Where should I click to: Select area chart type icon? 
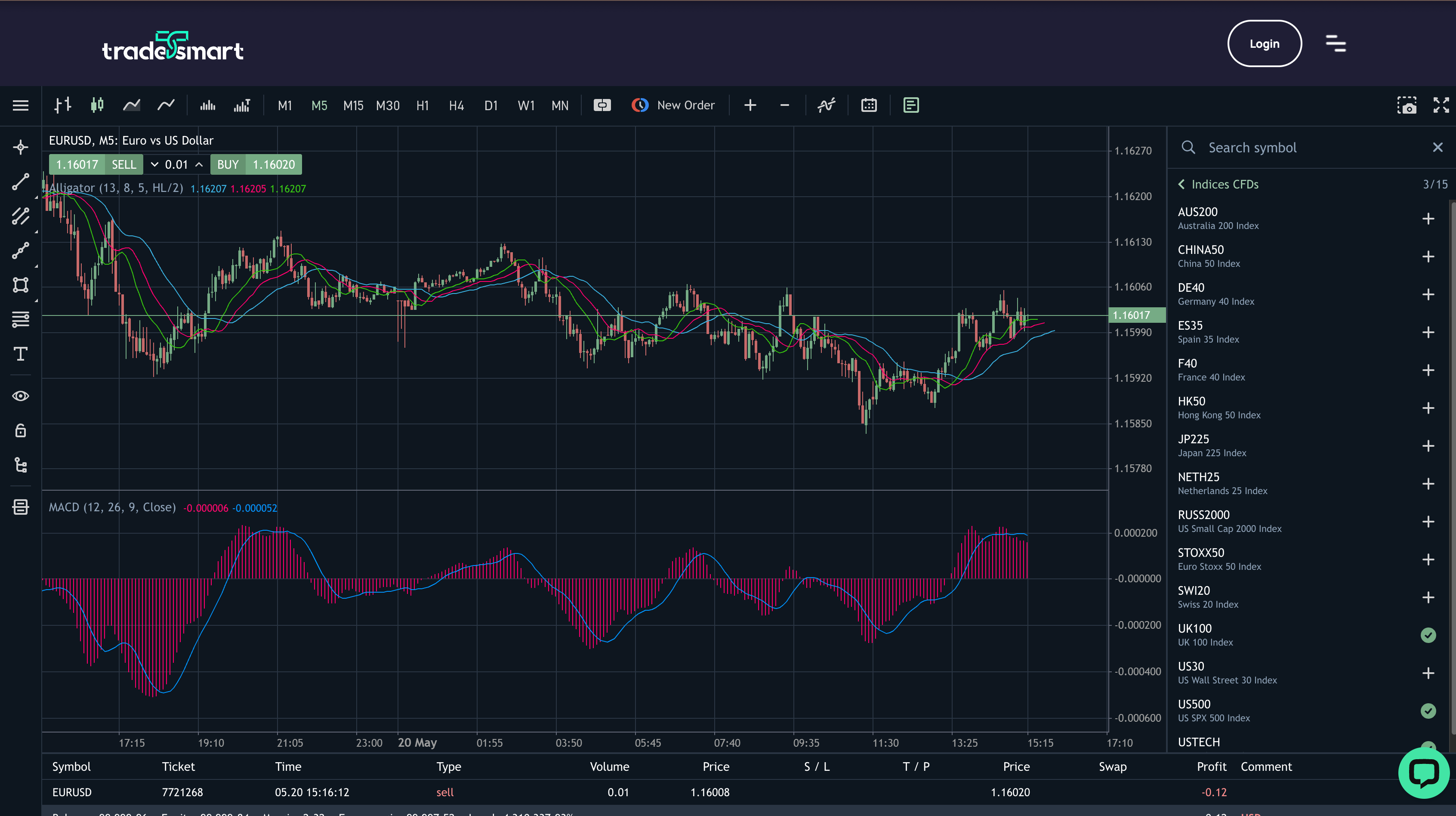pyautogui.click(x=132, y=105)
